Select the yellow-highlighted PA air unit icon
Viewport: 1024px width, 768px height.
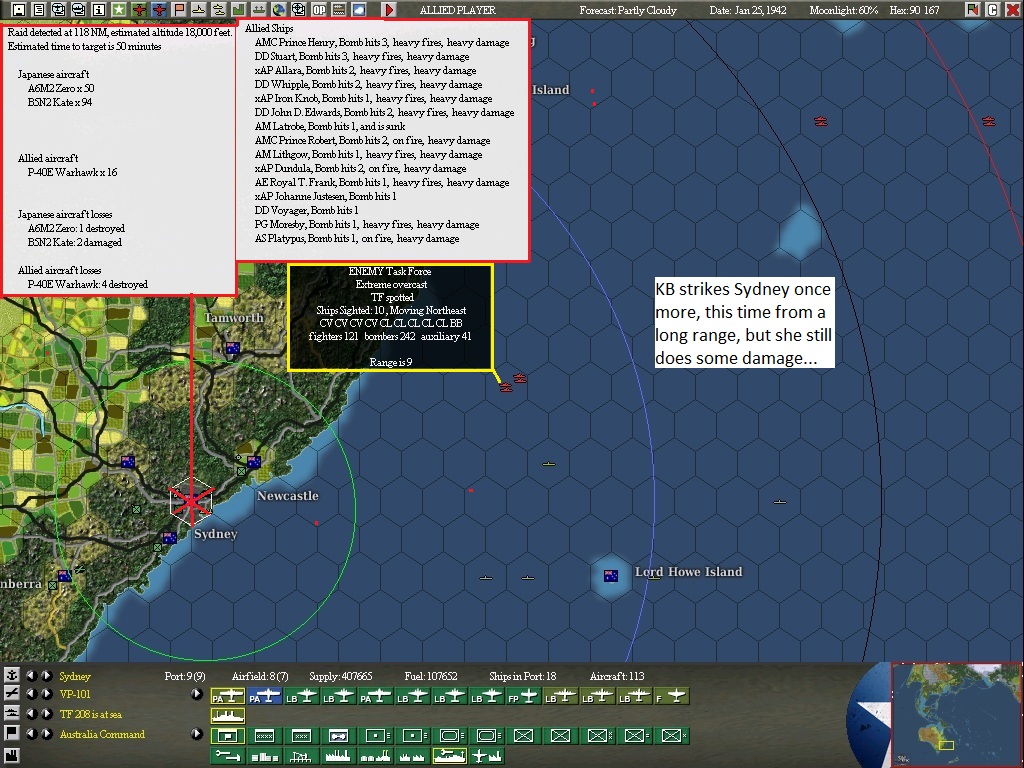[x=227, y=696]
